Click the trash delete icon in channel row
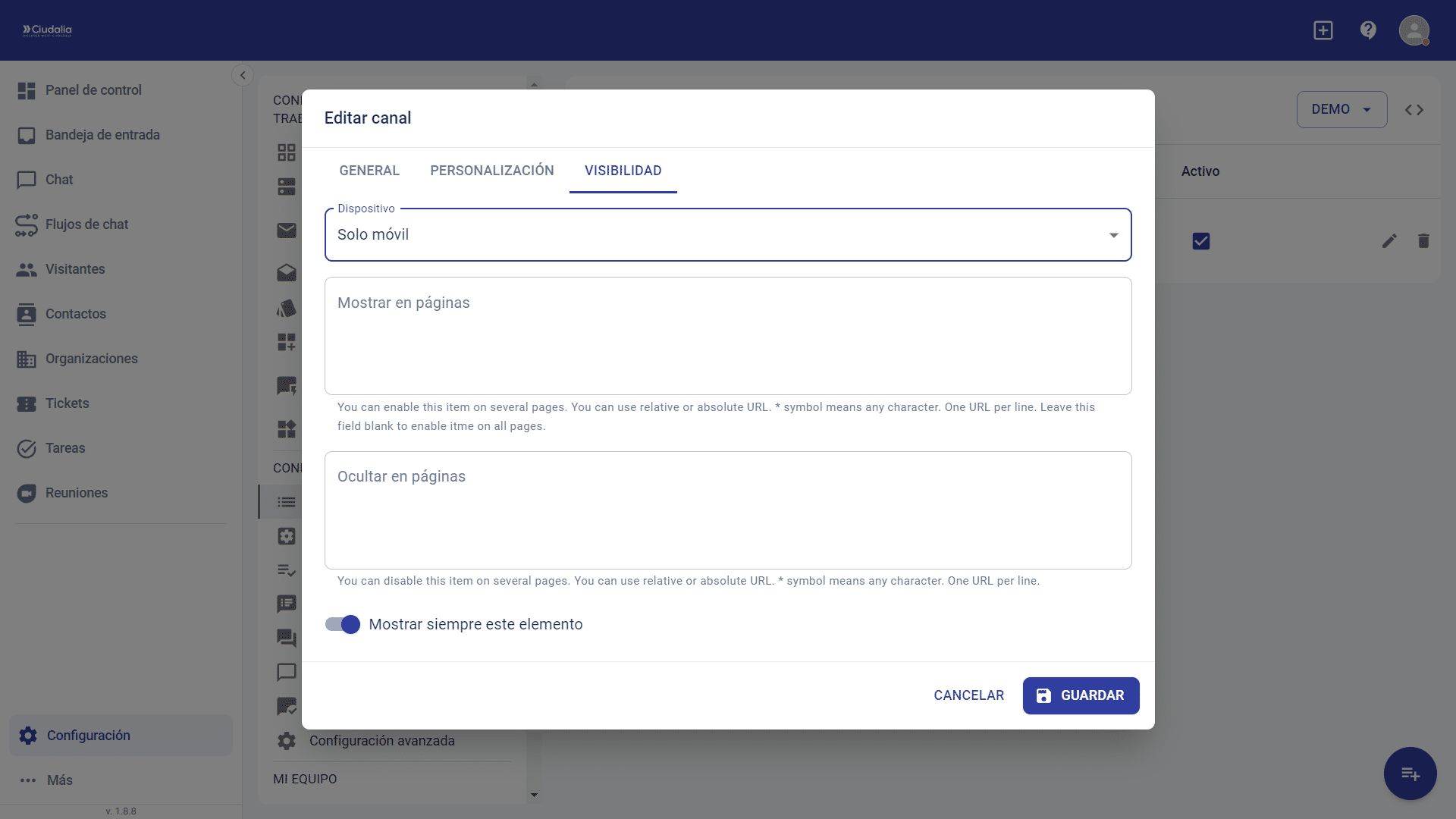 tap(1423, 241)
